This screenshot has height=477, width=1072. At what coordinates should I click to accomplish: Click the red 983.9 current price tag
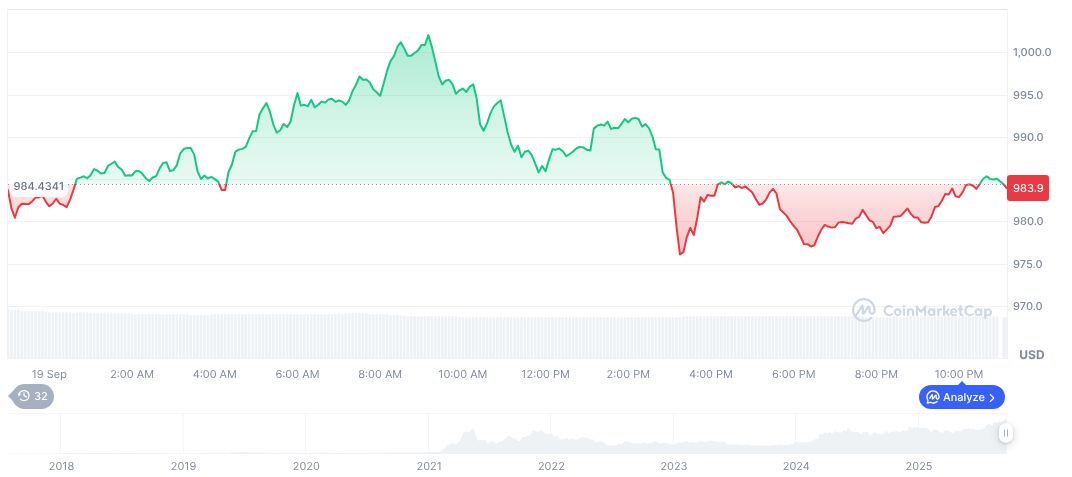pyautogui.click(x=1028, y=187)
